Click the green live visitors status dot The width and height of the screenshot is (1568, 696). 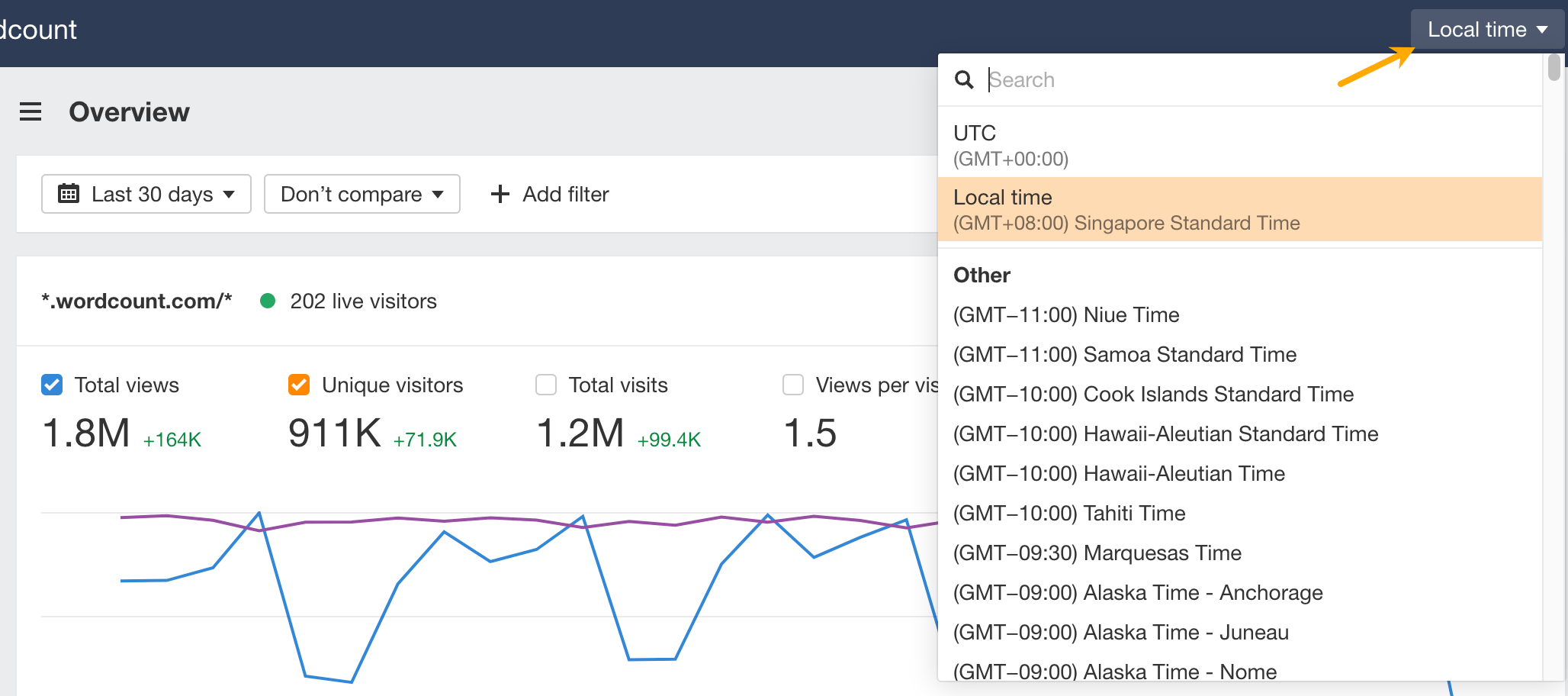click(268, 301)
